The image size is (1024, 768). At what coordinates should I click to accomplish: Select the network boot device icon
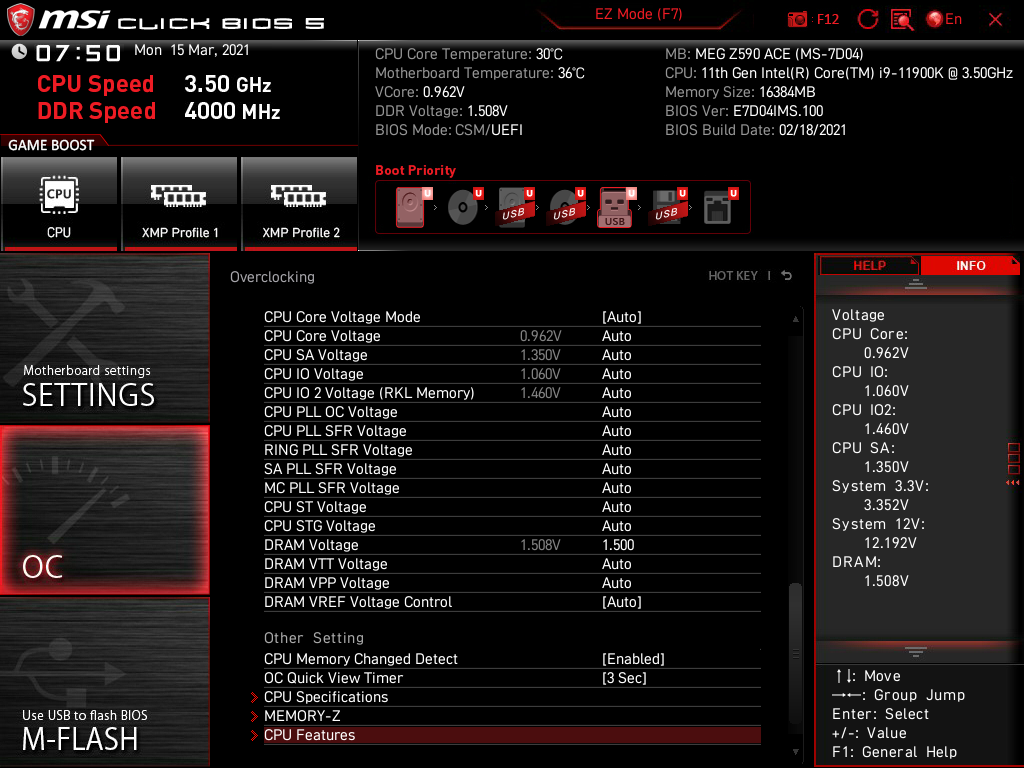(717, 207)
